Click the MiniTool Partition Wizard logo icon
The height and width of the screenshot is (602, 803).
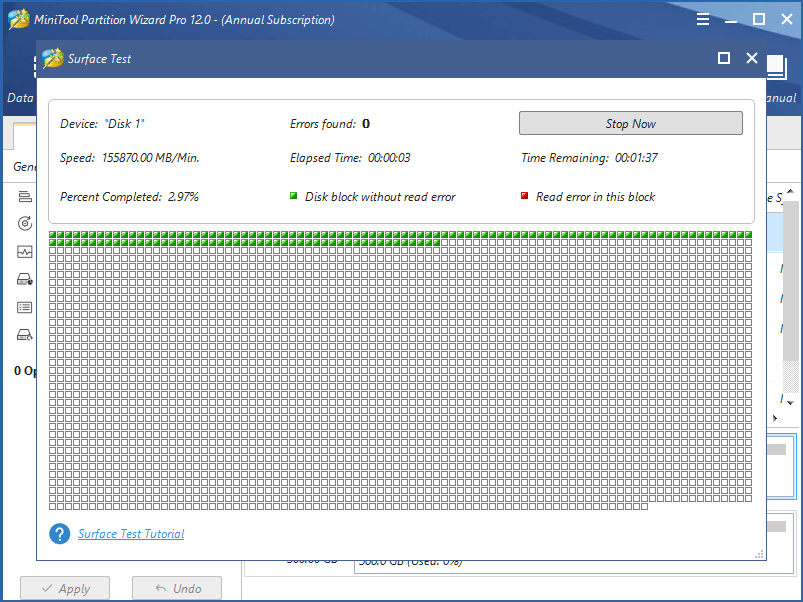pyautogui.click(x=19, y=19)
